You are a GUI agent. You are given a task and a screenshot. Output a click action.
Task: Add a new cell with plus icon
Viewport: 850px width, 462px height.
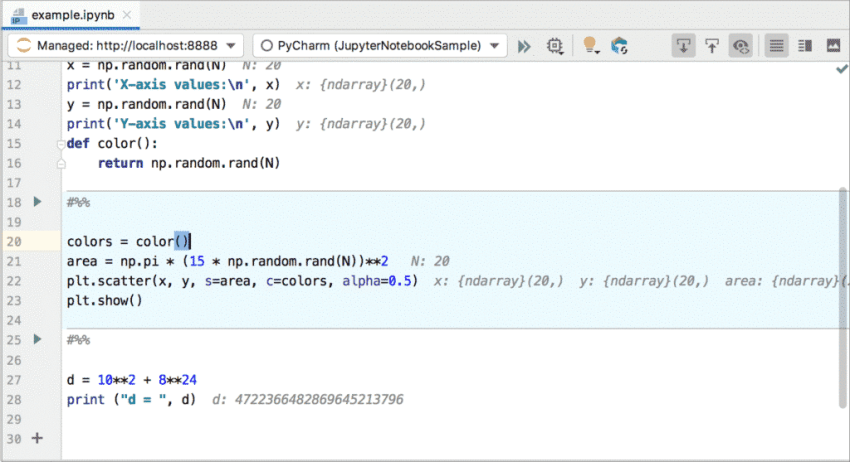tap(38, 438)
